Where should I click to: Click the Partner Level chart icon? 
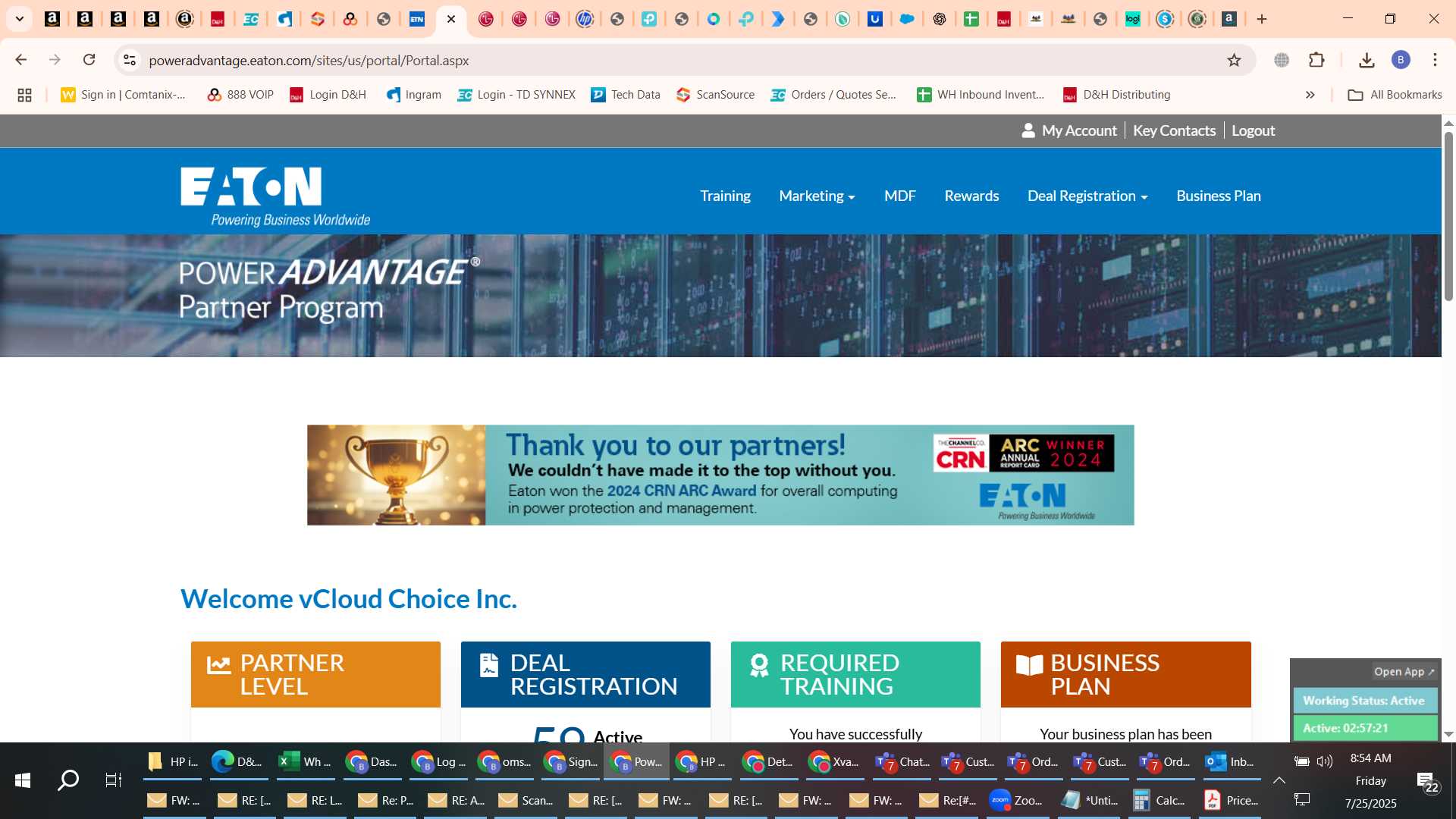(218, 665)
